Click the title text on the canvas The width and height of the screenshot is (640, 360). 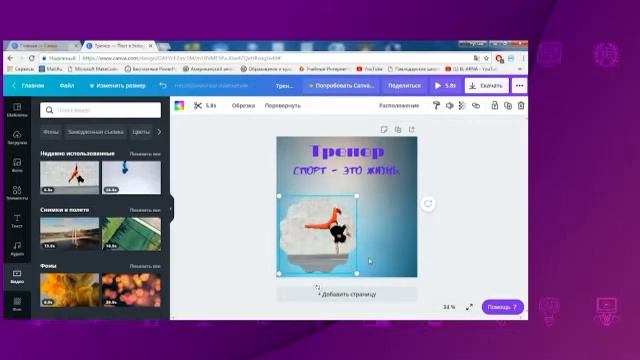[x=347, y=151]
